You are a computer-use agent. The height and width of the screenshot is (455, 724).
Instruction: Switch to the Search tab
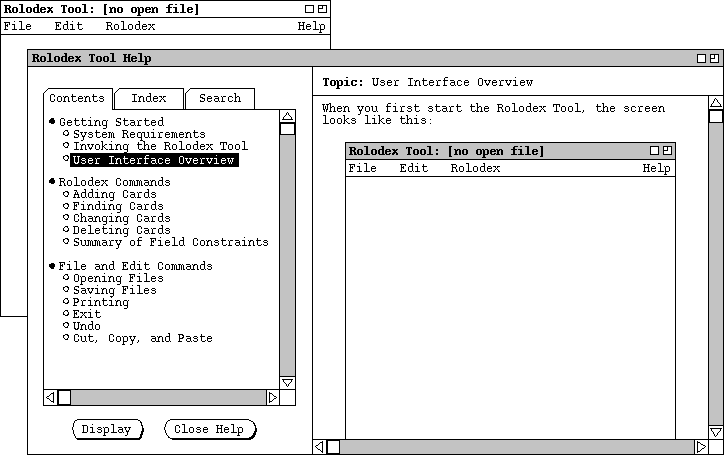point(219,98)
